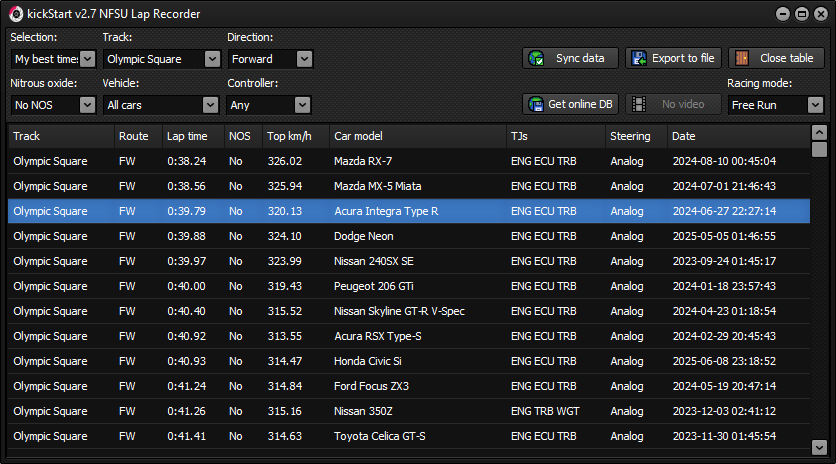Close the table view
836x464 pixels.
tap(776, 58)
